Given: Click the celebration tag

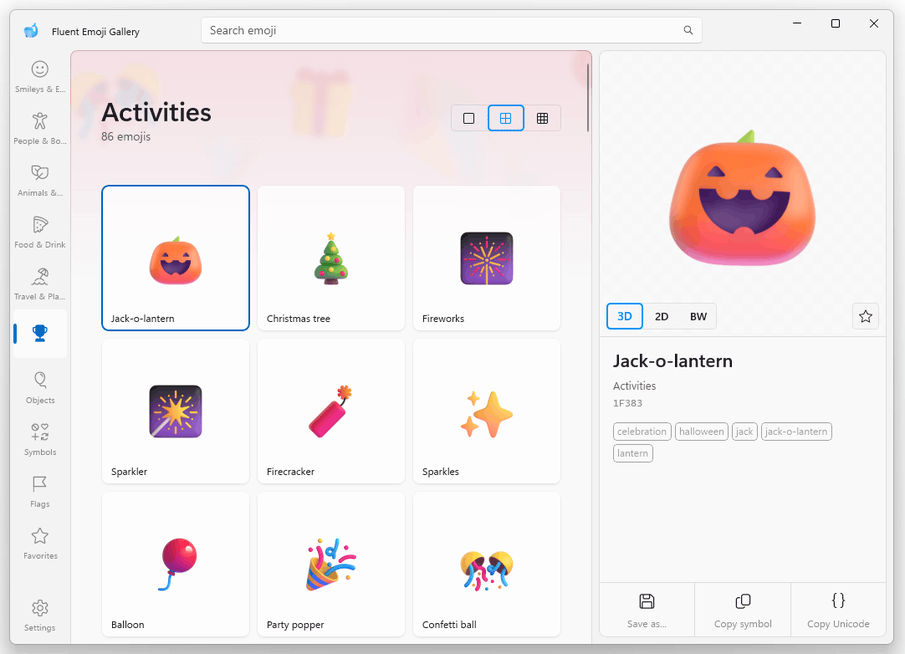Looking at the screenshot, I should (642, 432).
